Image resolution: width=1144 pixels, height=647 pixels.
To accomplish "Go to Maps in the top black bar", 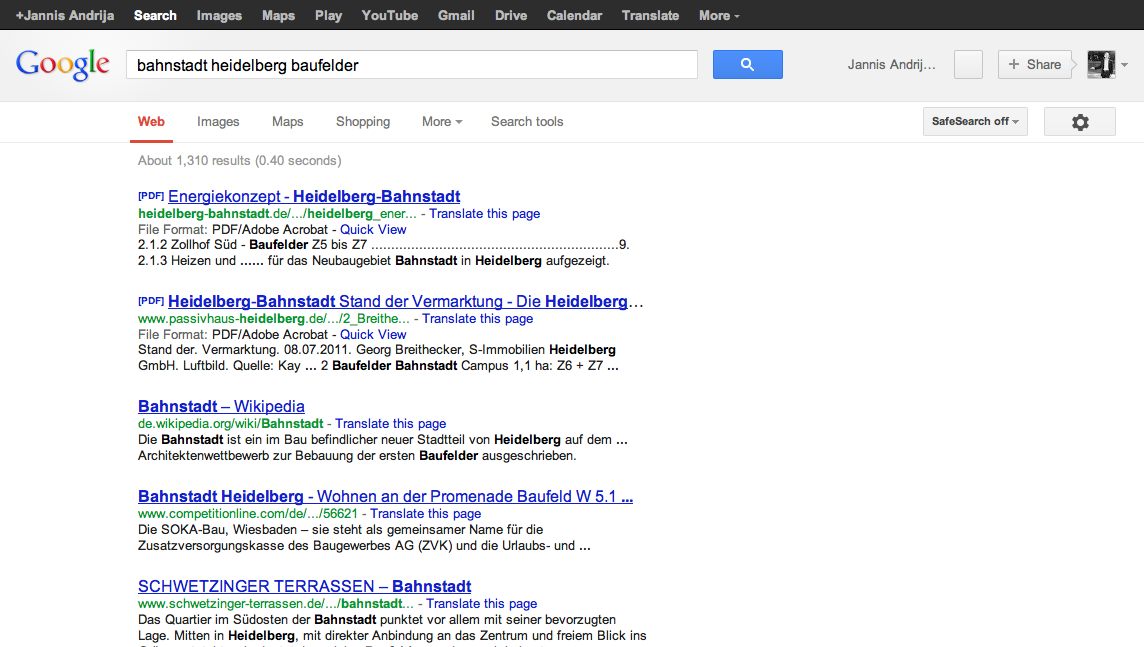I will tap(278, 15).
